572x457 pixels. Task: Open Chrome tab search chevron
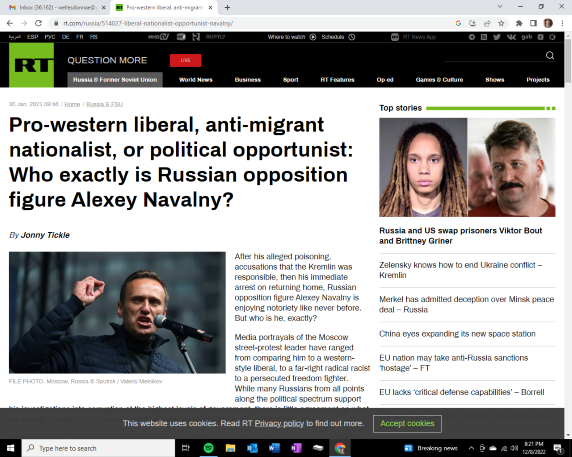(x=500, y=7)
